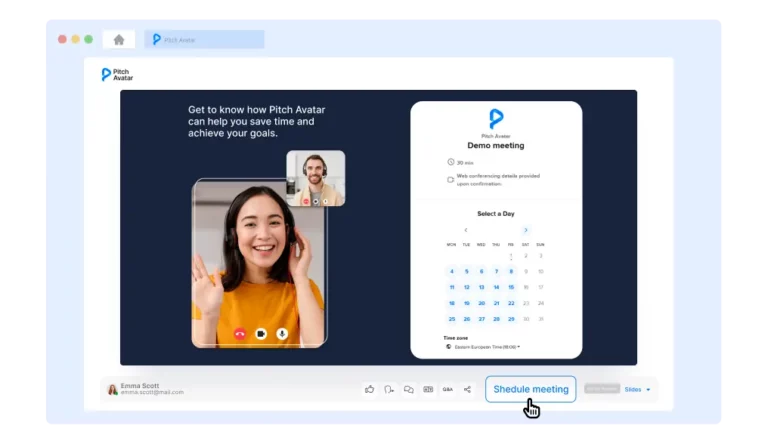
Task: Click the red hang-up call icon
Action: (x=240, y=334)
